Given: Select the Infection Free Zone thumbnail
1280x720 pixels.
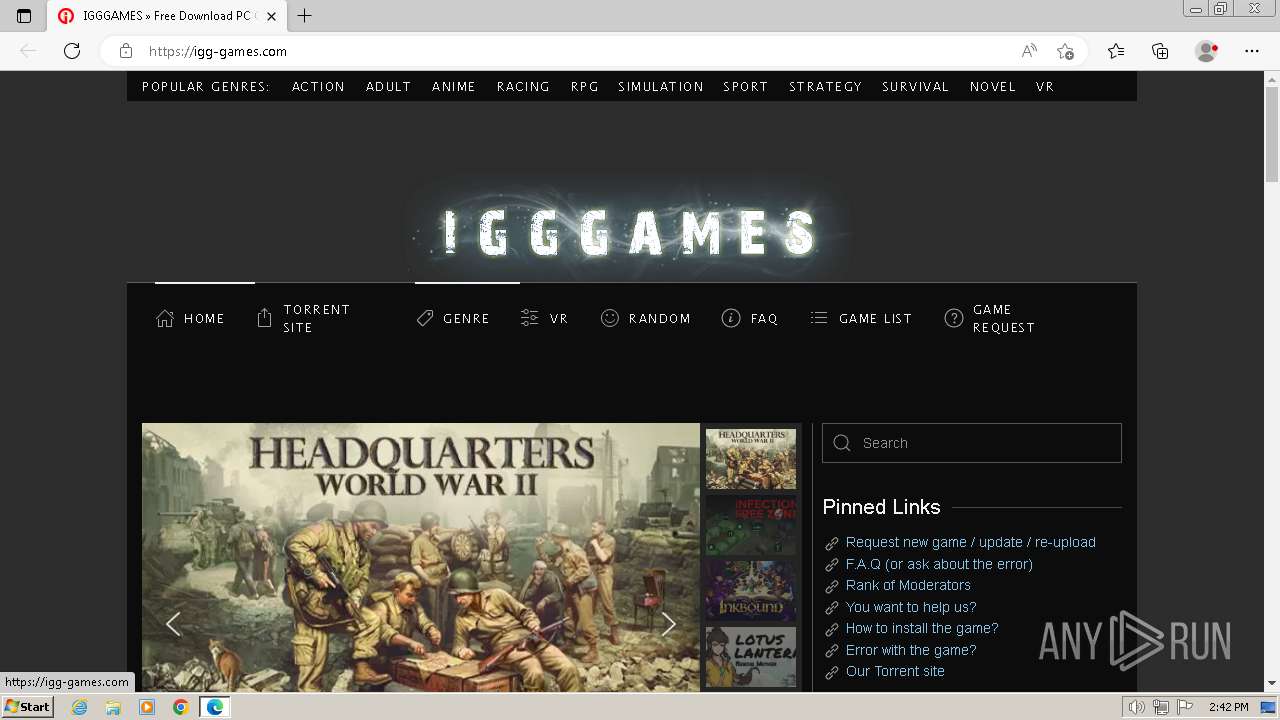Looking at the screenshot, I should (751, 524).
